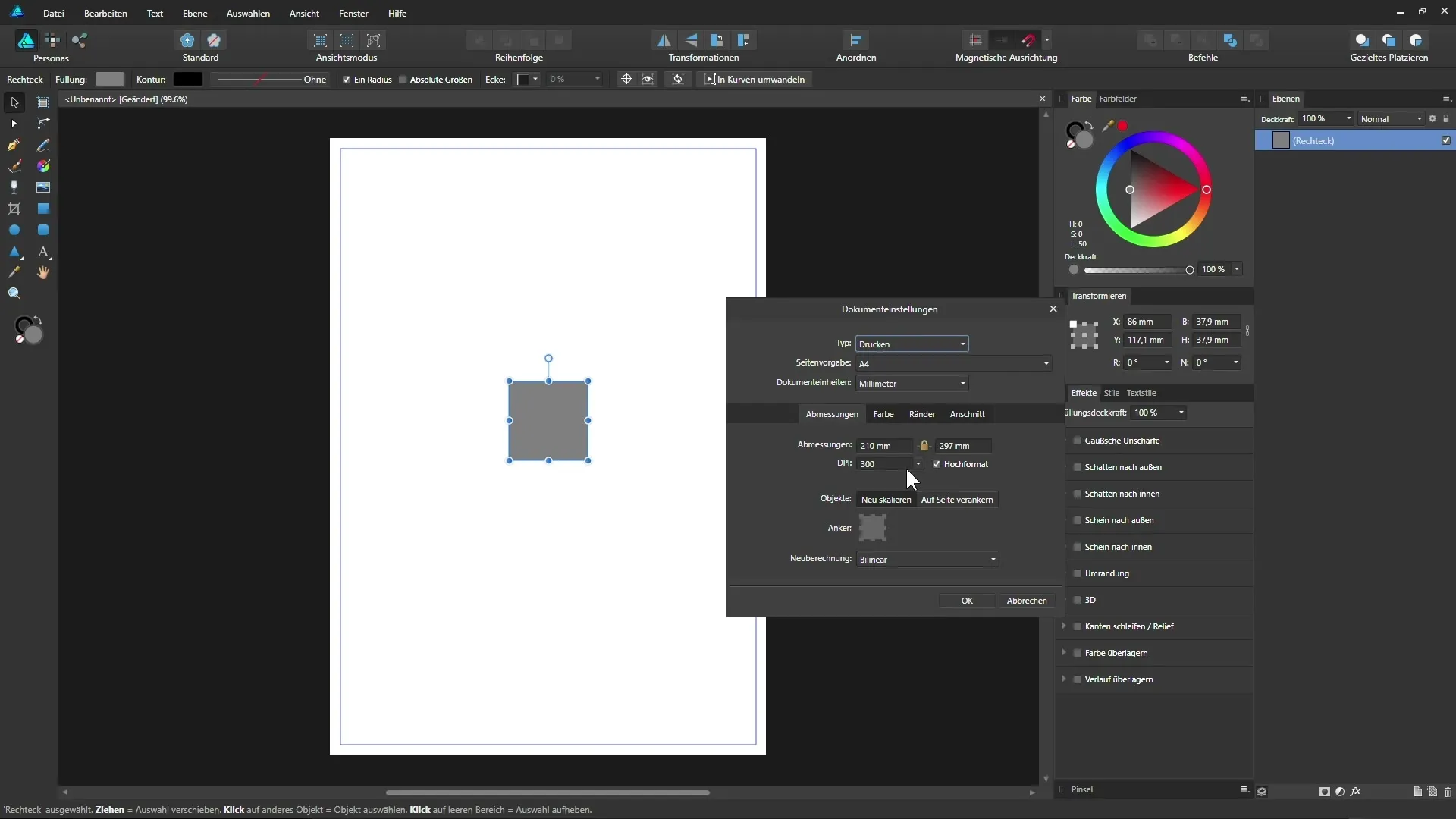The width and height of the screenshot is (1456, 819).
Task: Select the Triangle shape tool
Action: (14, 251)
